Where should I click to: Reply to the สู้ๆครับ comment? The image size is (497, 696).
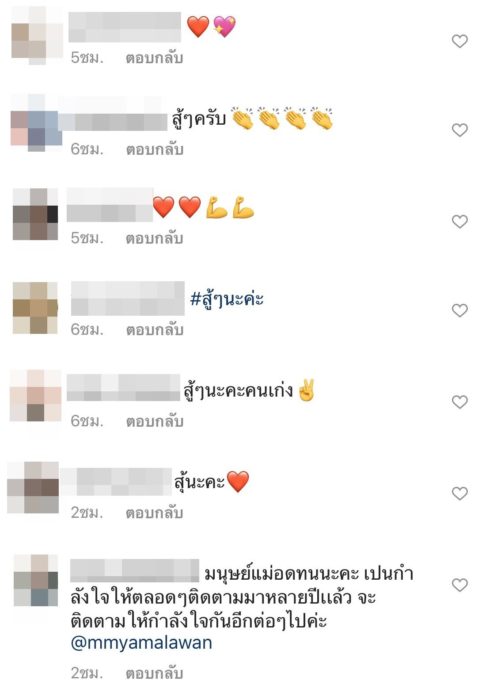154,150
